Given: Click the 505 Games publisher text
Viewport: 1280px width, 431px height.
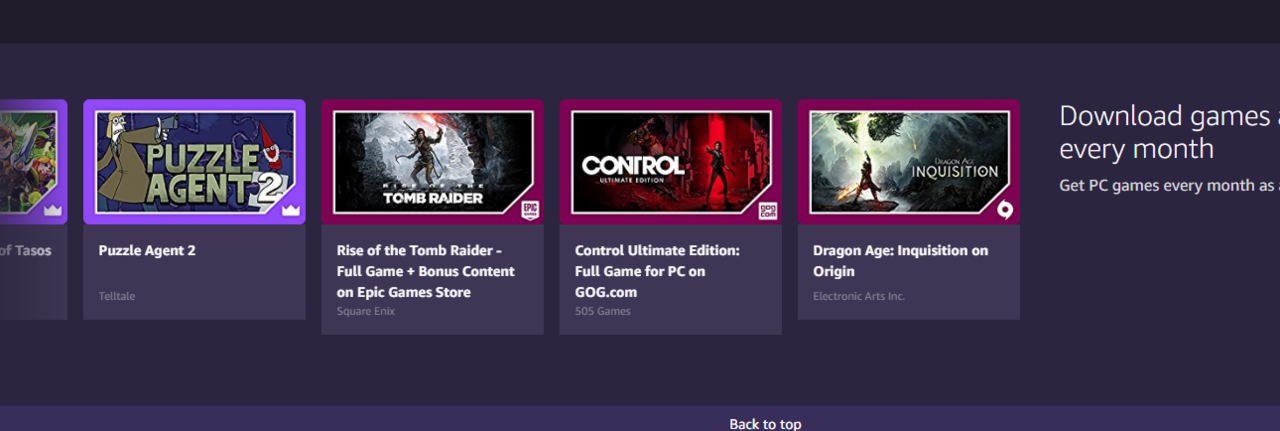Looking at the screenshot, I should click(x=603, y=311).
